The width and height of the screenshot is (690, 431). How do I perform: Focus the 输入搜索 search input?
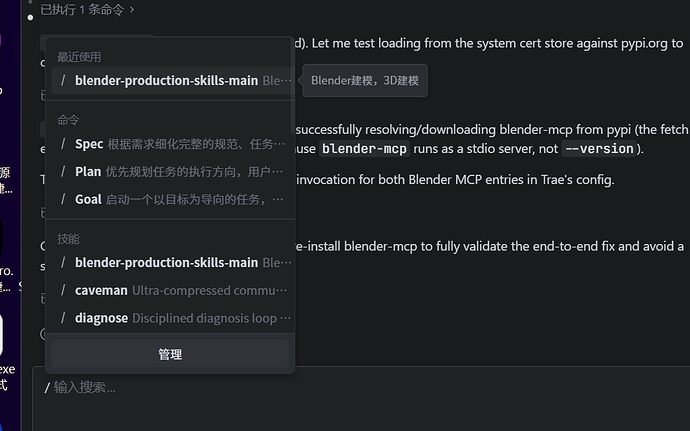click(x=361, y=398)
